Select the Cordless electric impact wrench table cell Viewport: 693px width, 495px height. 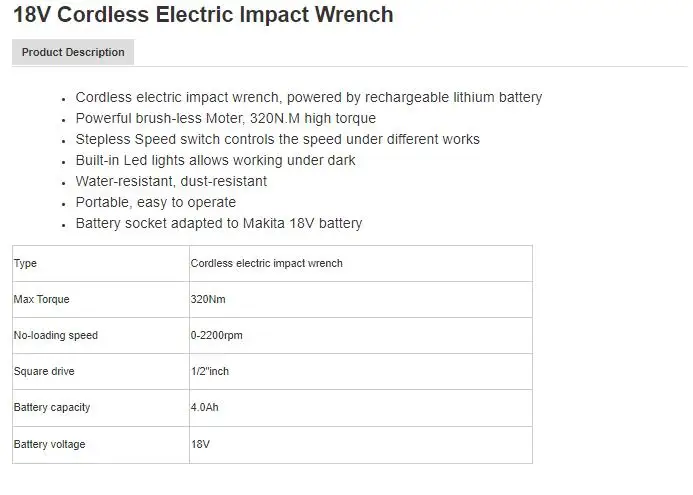(x=266, y=263)
